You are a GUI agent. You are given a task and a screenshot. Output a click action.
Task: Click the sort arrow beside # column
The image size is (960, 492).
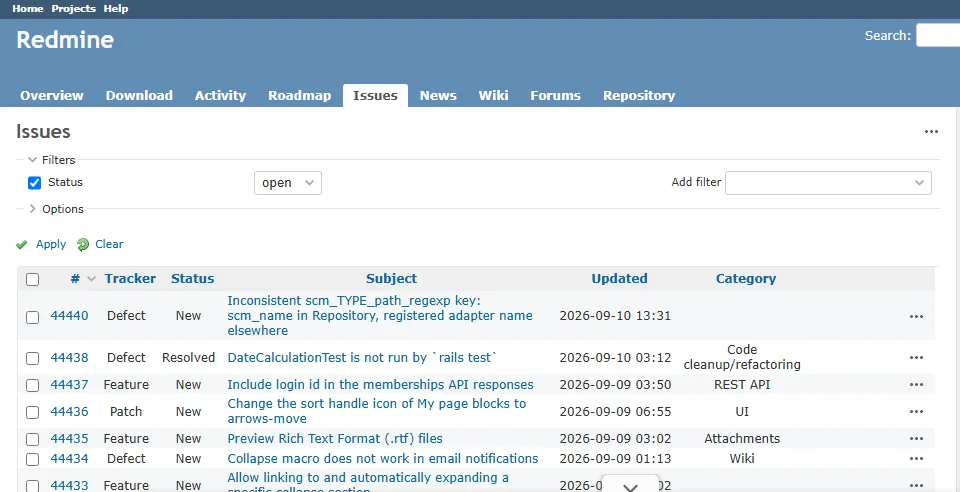(92, 279)
